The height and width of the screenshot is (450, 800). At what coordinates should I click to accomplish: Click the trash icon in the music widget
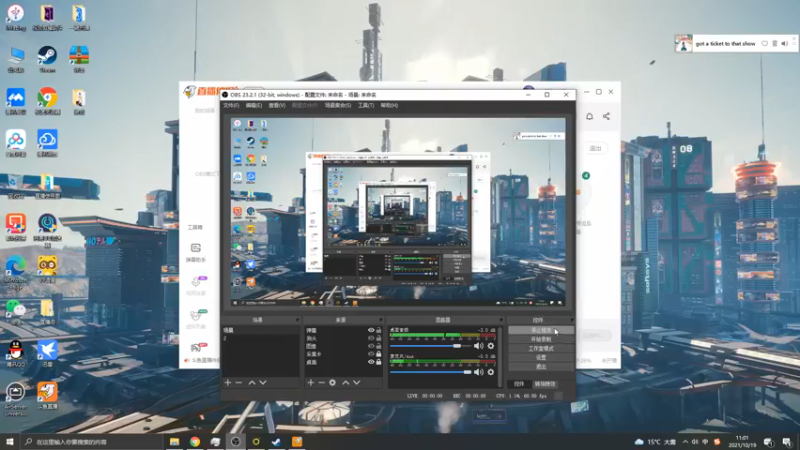774,44
